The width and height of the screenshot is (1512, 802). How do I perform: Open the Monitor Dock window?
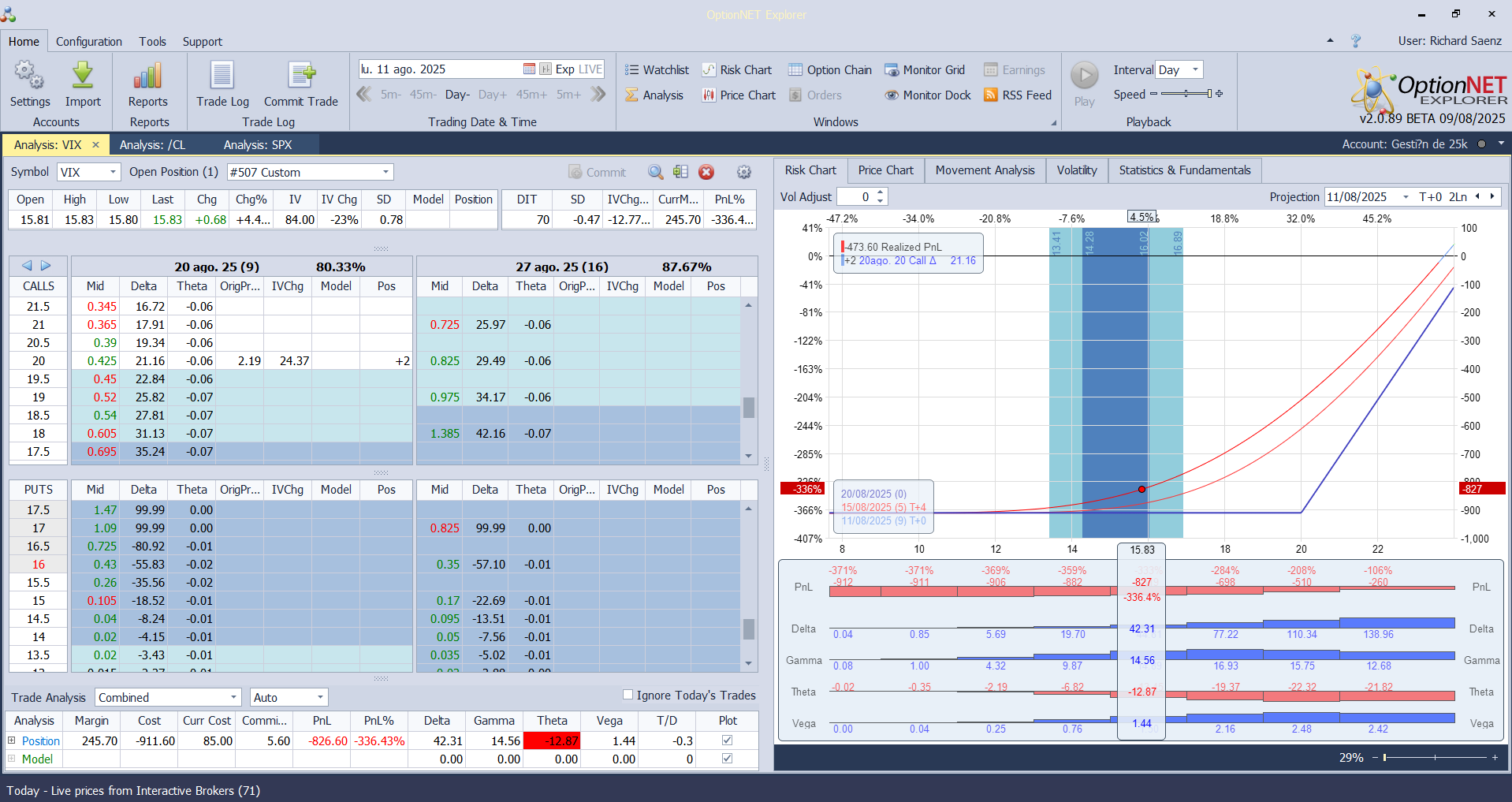coord(928,95)
